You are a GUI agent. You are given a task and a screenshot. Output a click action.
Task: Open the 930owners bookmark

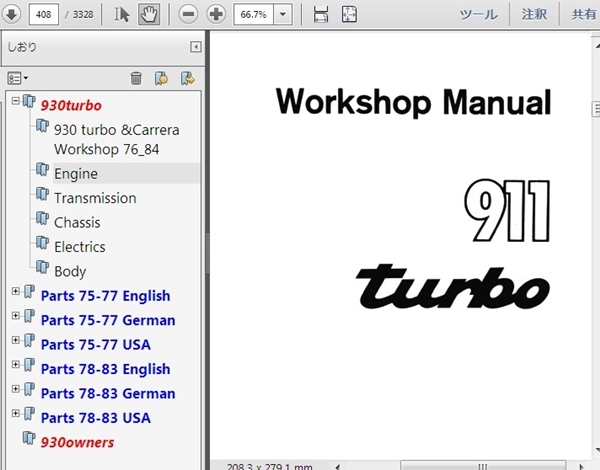click(77, 442)
